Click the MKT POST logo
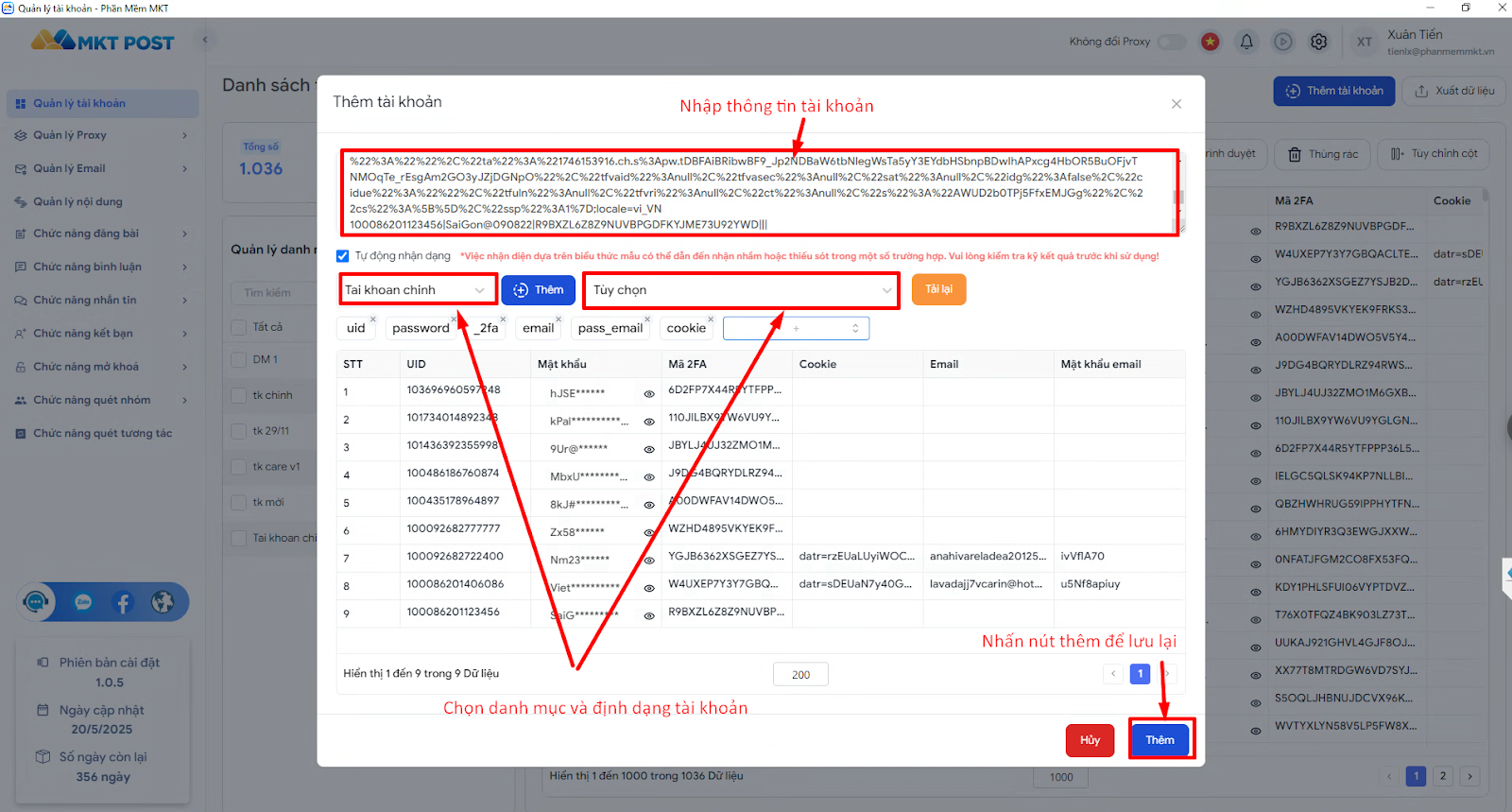 click(102, 41)
